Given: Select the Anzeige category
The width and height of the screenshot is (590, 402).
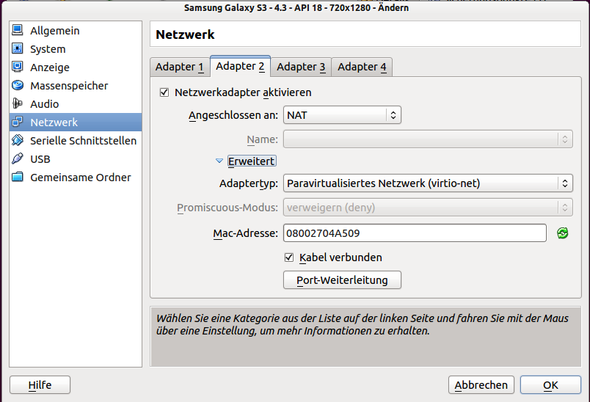Looking at the screenshot, I should click(x=76, y=67).
